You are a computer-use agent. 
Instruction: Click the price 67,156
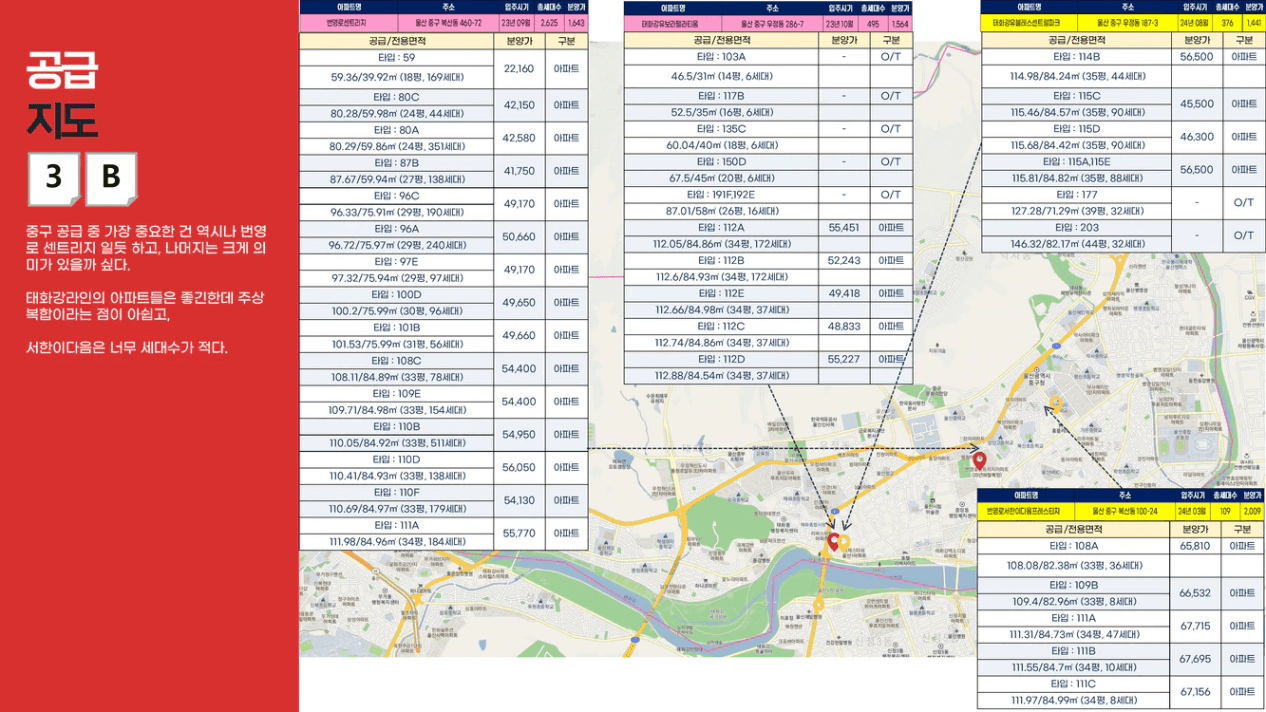(x=1194, y=692)
